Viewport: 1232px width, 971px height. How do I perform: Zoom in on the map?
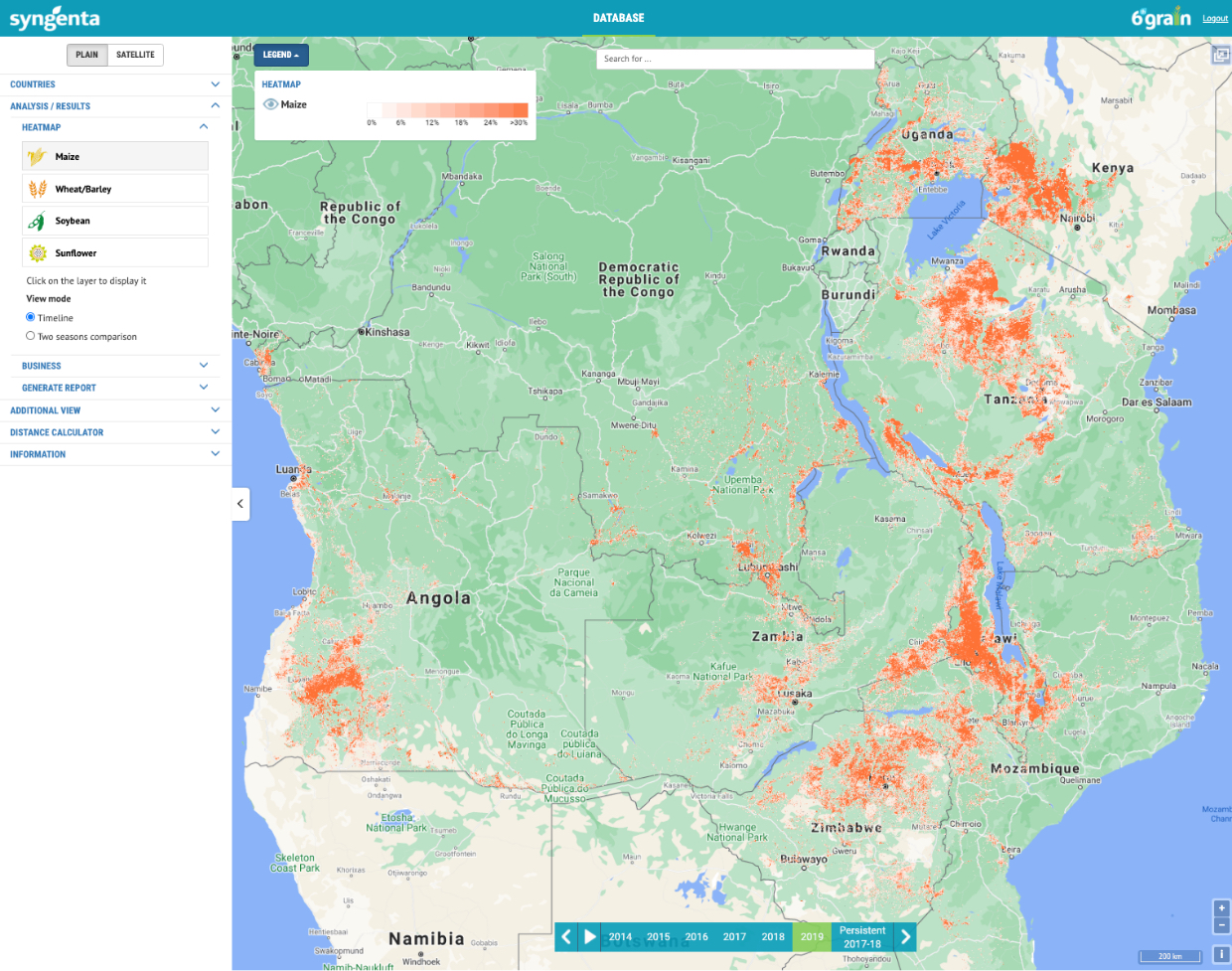point(1221,908)
